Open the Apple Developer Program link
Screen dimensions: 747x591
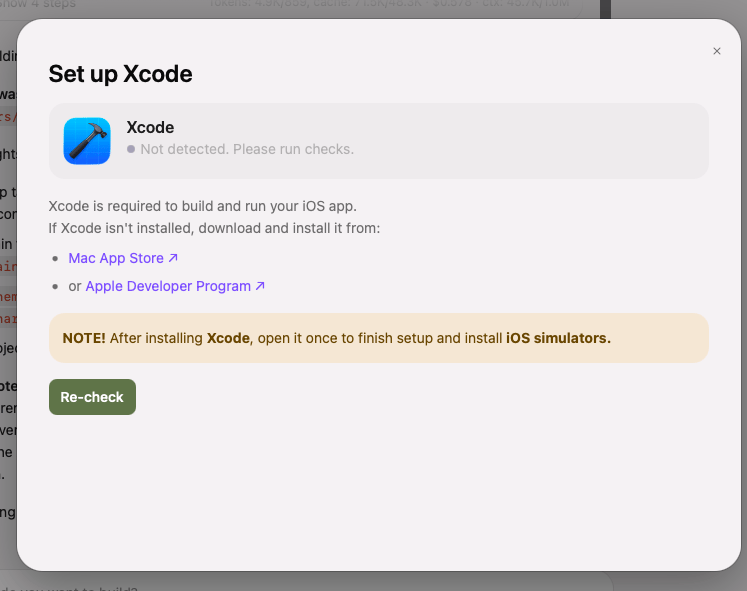click(175, 286)
